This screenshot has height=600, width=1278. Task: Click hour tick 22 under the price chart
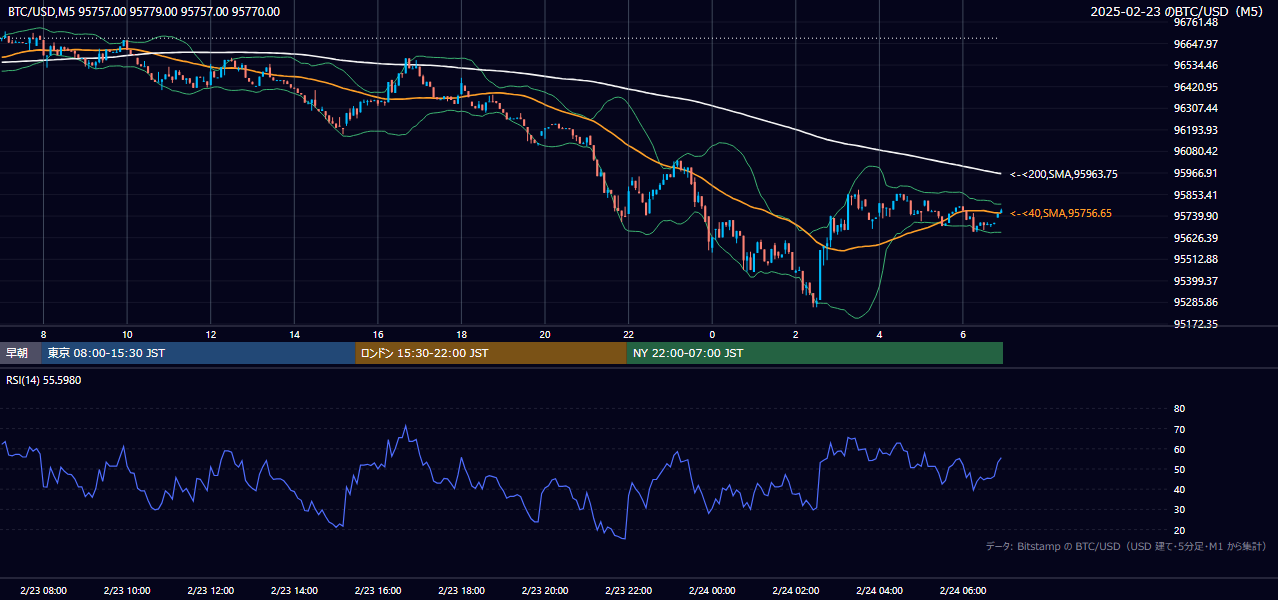(x=628, y=334)
